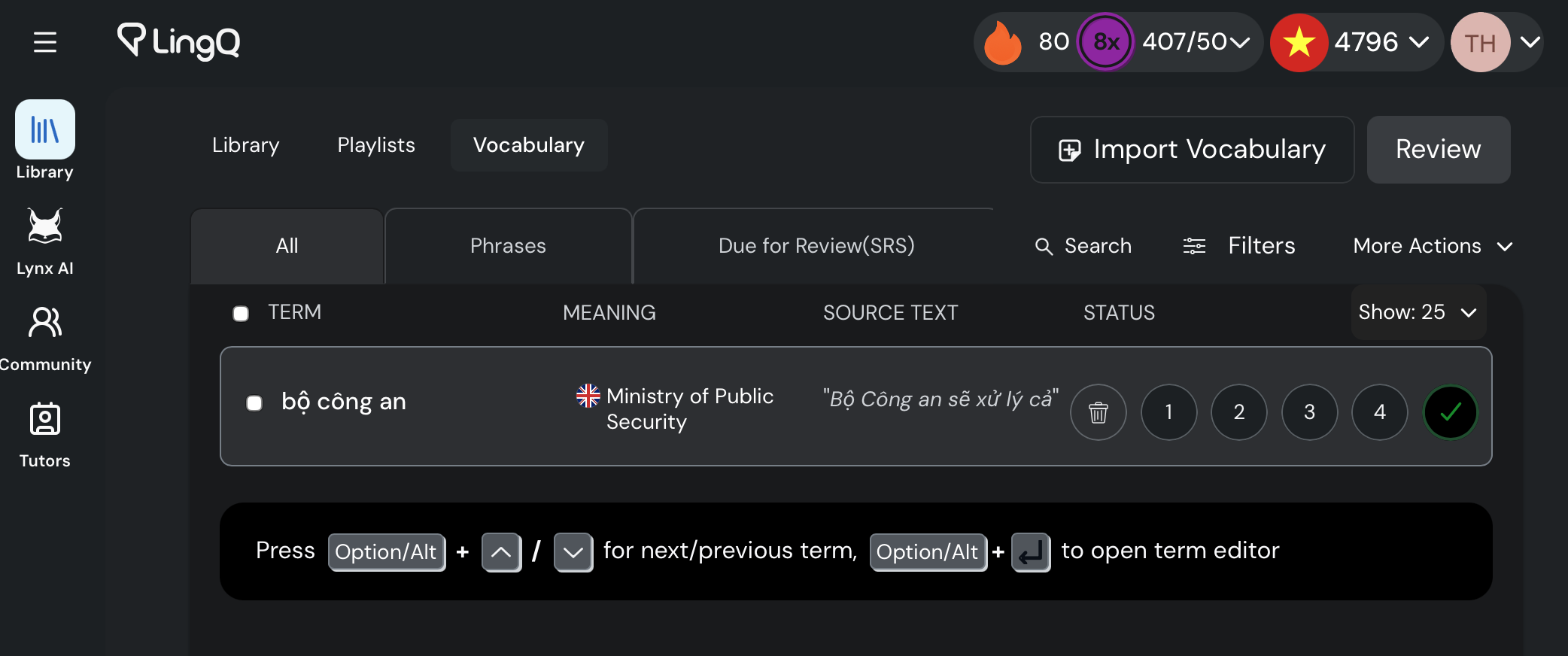Expand the Show: 25 dropdown
The height and width of the screenshot is (656, 1568).
pos(1418,312)
